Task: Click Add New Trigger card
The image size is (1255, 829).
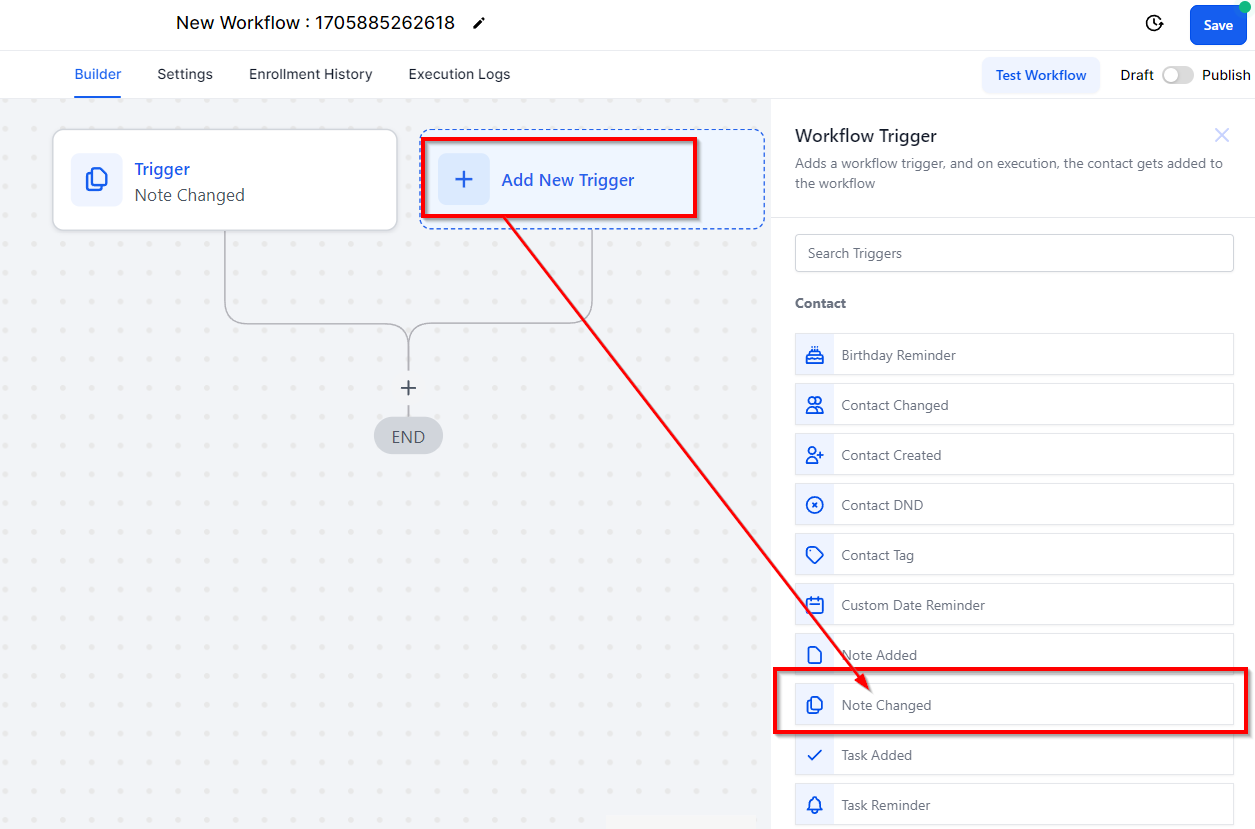Action: [x=567, y=180]
